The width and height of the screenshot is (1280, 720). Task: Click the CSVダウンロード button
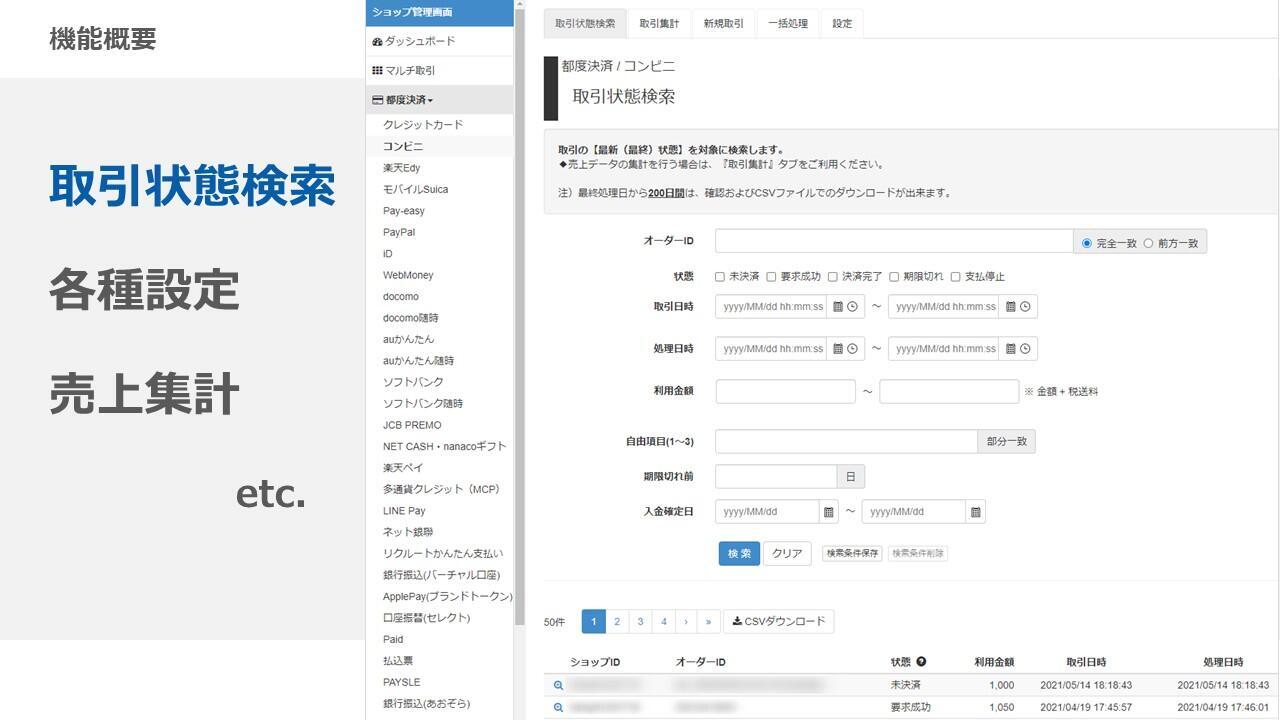coord(779,621)
